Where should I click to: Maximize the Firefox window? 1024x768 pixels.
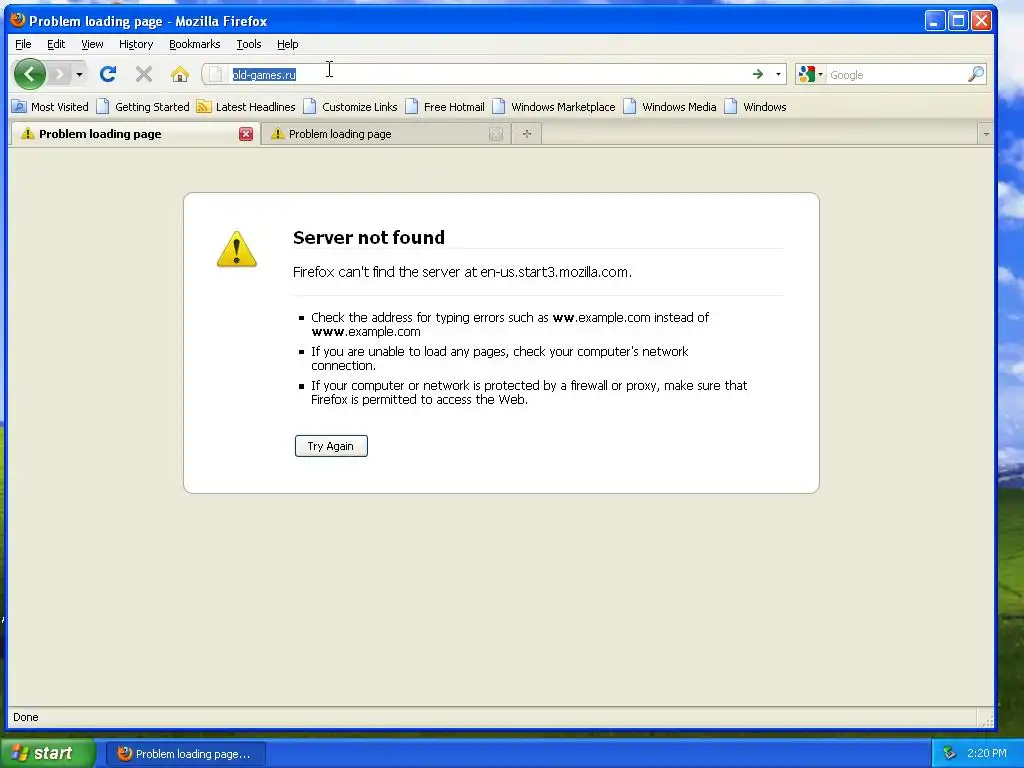click(x=958, y=21)
